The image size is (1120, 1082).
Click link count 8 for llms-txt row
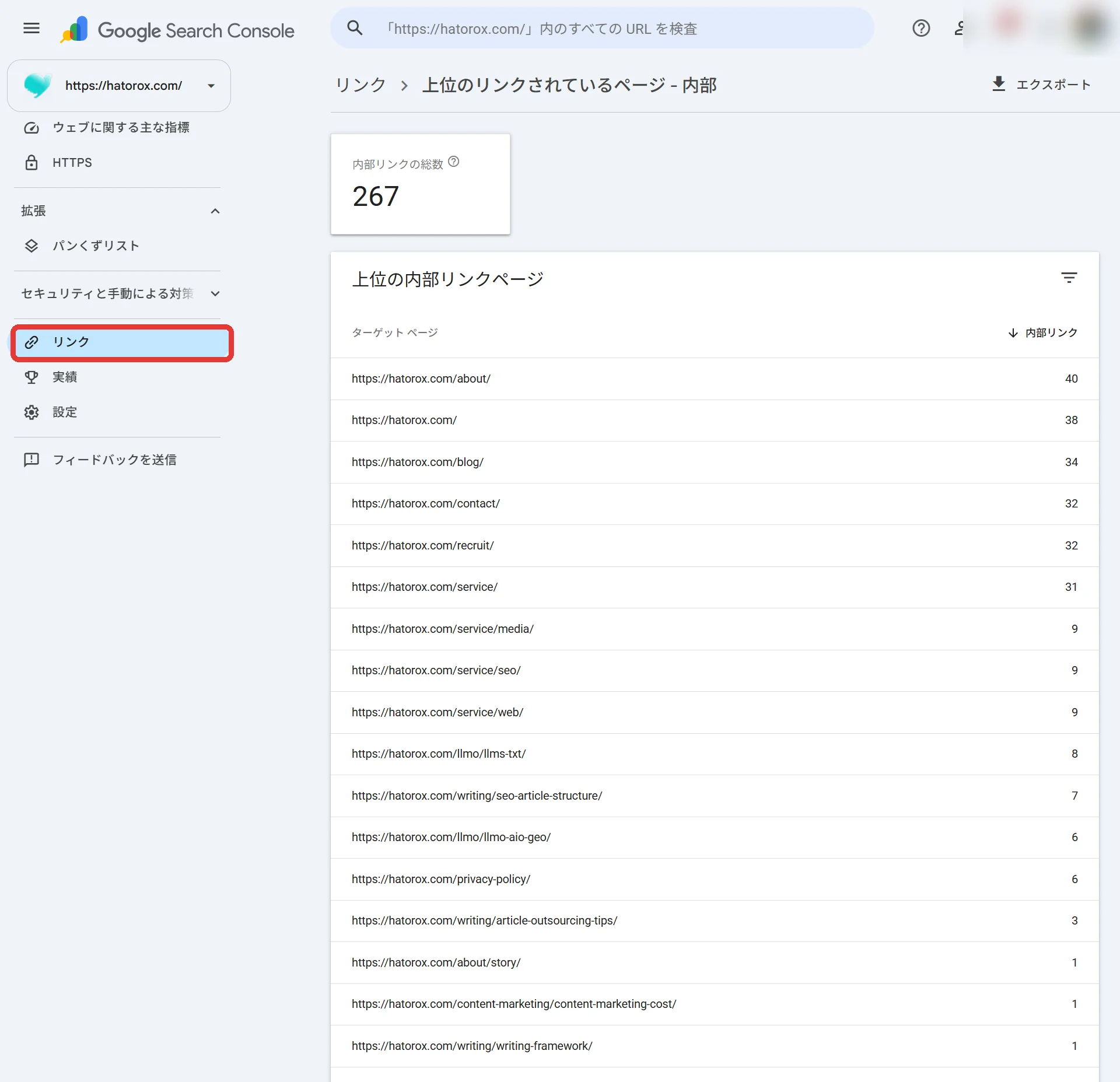click(1074, 754)
